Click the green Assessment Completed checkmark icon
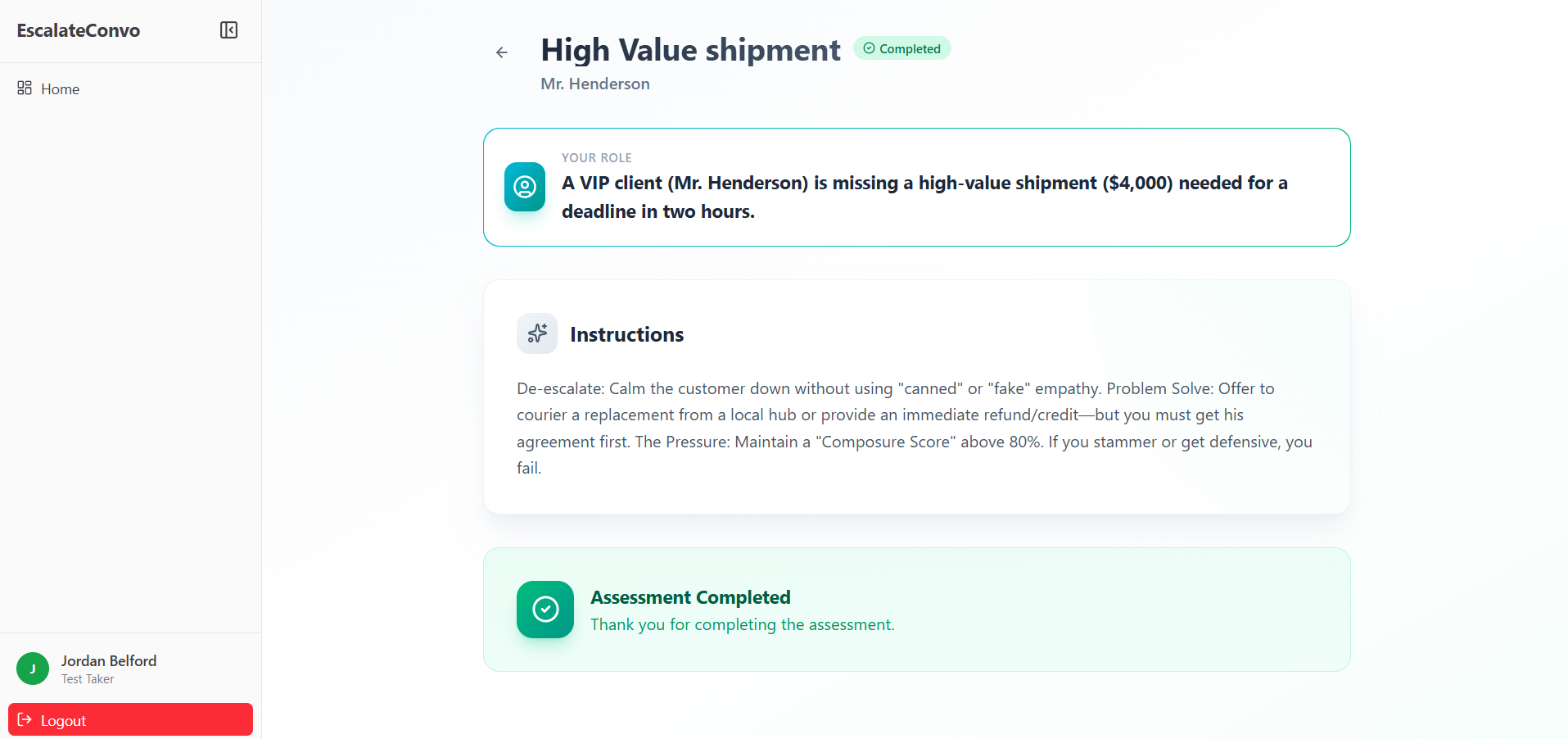This screenshot has width=1568, height=739. click(x=545, y=610)
